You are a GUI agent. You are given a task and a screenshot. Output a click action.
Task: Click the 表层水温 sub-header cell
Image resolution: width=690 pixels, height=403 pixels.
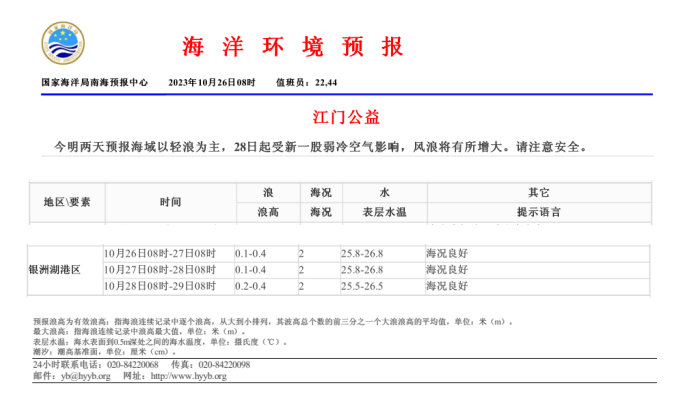coord(380,212)
